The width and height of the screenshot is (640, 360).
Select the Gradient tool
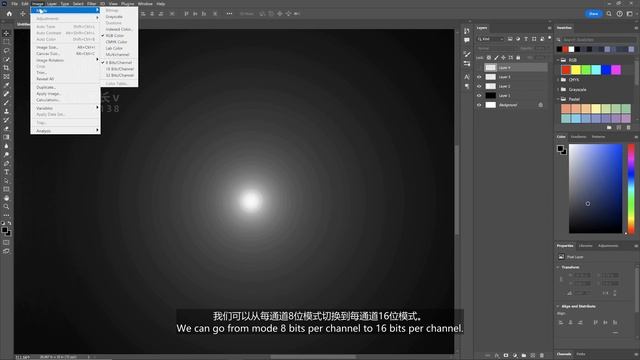pyautogui.click(x=6, y=137)
